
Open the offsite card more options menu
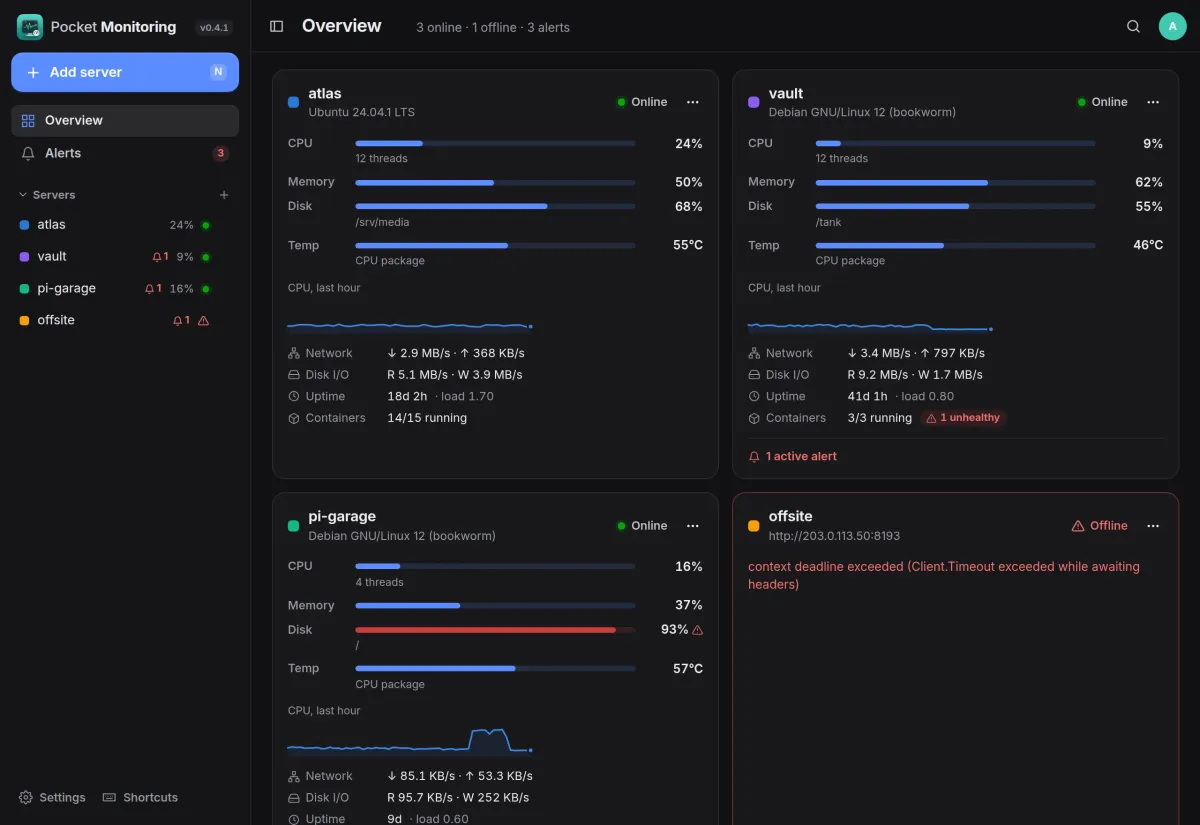[1153, 526]
